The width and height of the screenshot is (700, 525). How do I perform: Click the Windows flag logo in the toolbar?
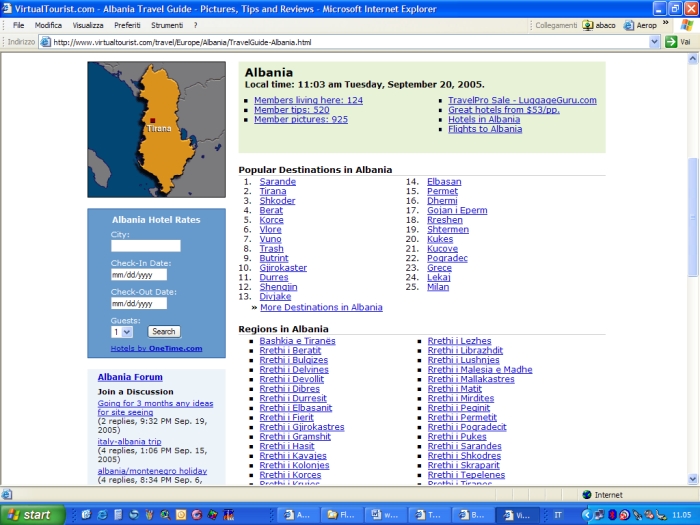(687, 25)
